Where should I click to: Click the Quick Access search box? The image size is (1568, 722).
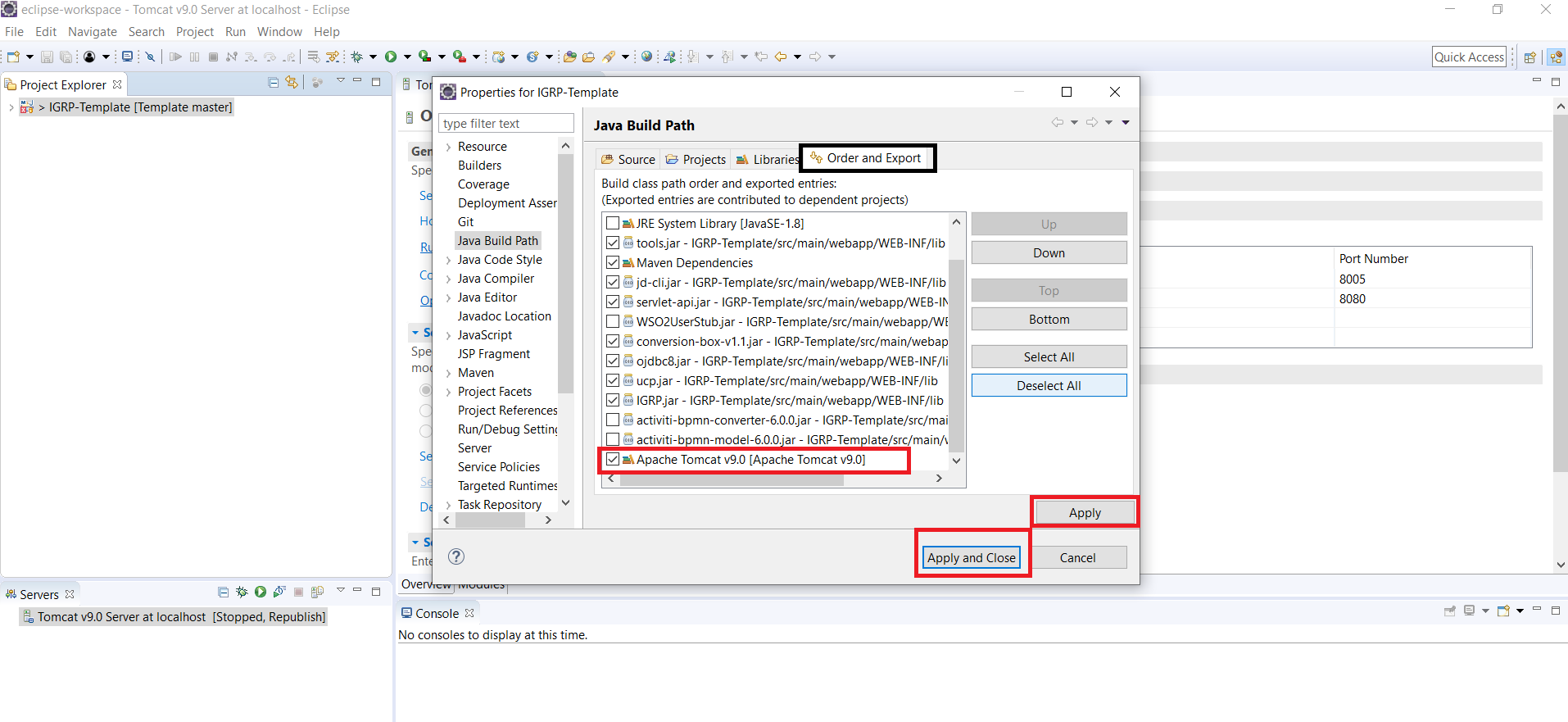[1469, 57]
